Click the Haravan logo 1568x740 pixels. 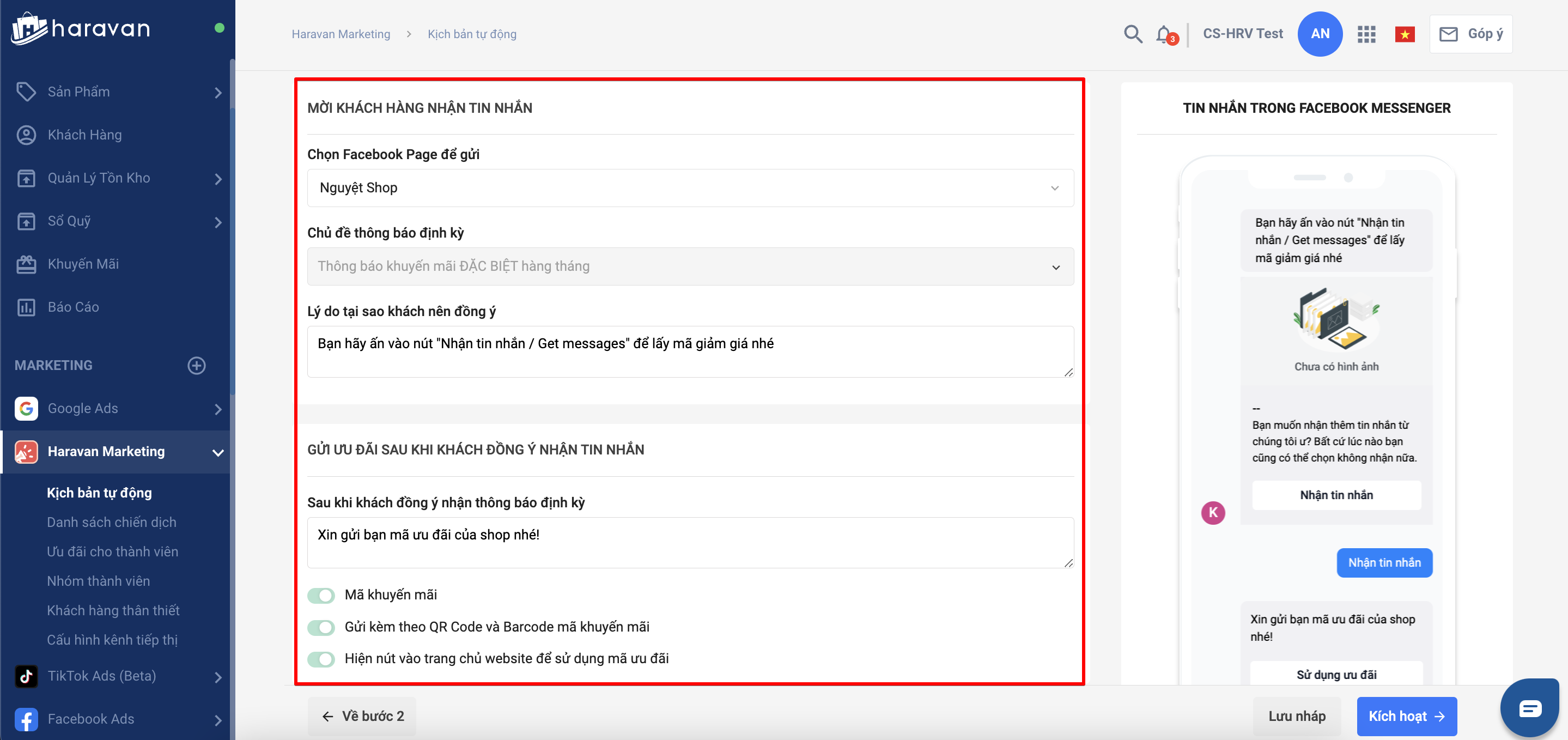(x=81, y=28)
